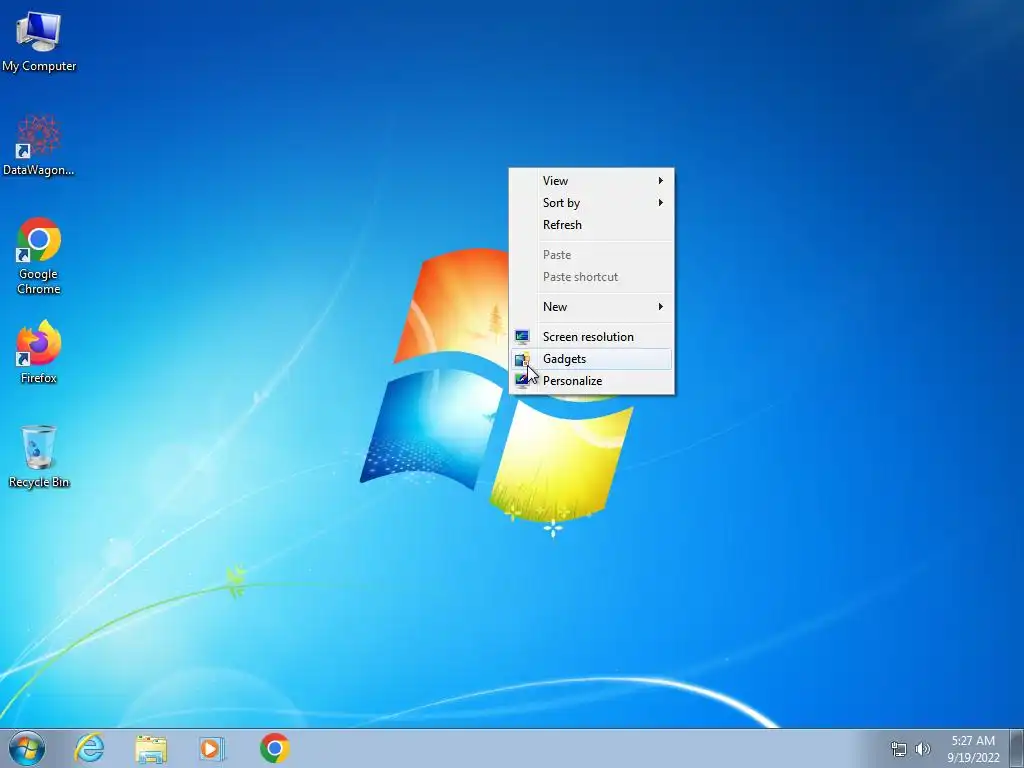This screenshot has height=768, width=1024.
Task: Launch Internet Explorer from the taskbar
Action: point(89,748)
